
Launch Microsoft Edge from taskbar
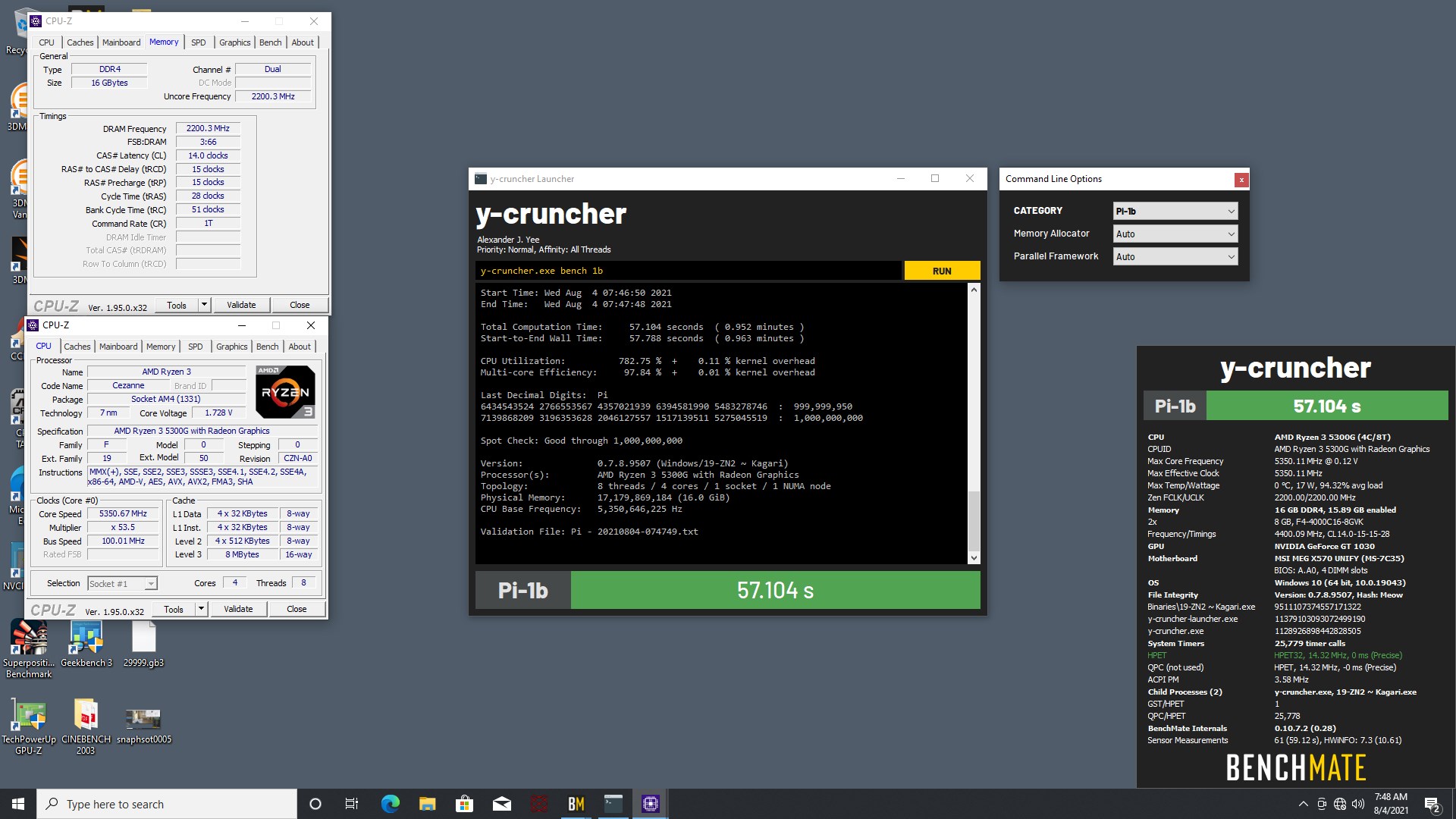390,804
